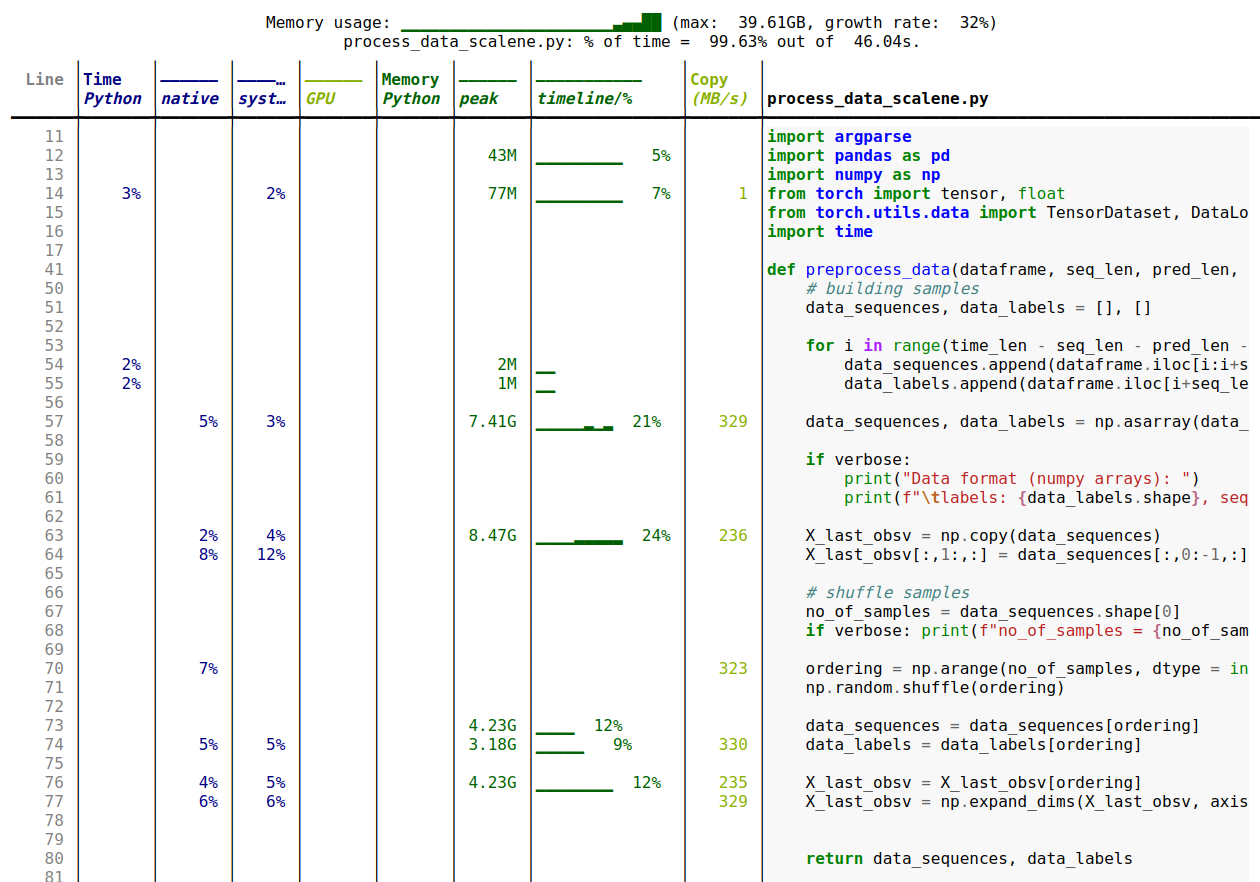Screen dimensions: 1260x882
Task: Click the native time column header
Action: 189,98
